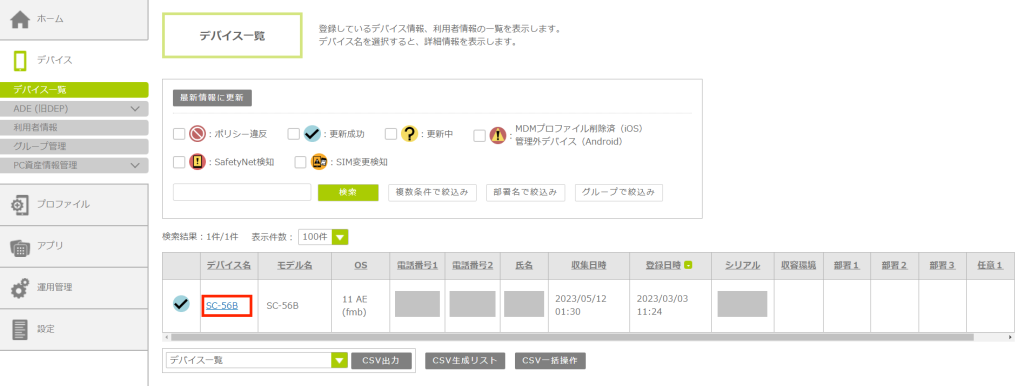Expand the PC資産情報管理 sidebar section
The height and width of the screenshot is (386, 1024).
click(x=135, y=165)
